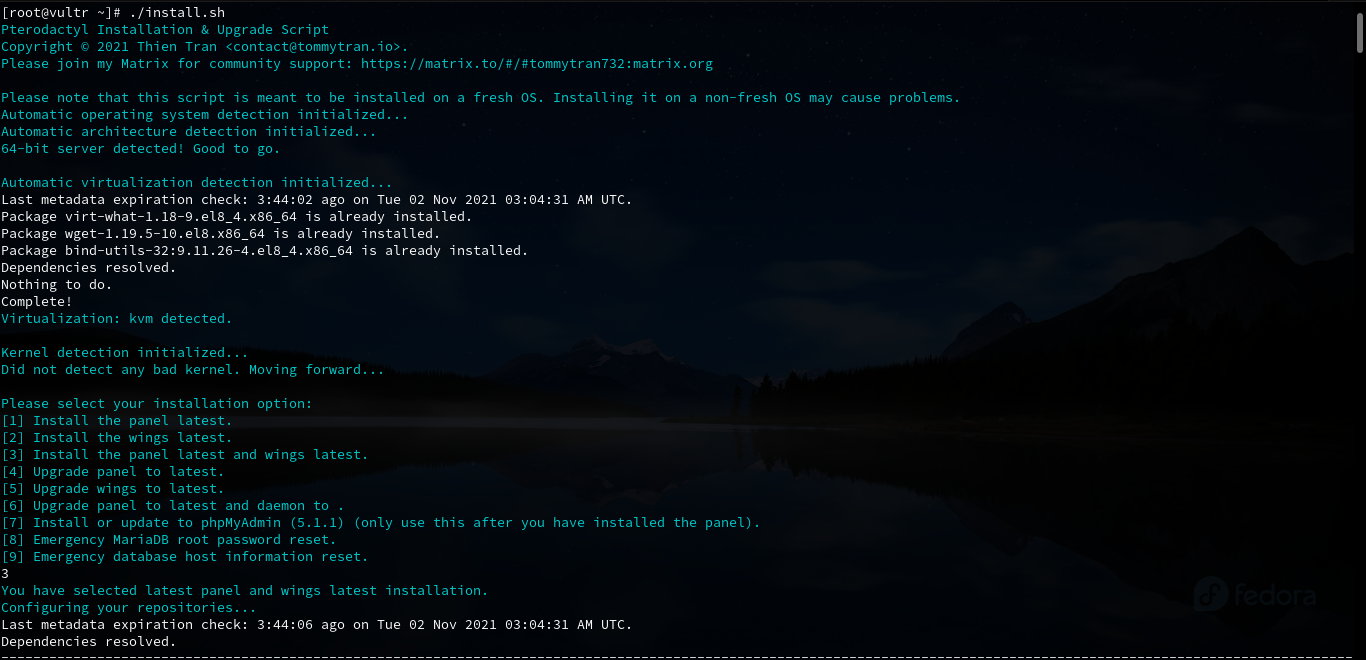Screen dimensions: 1366x660
Task: Click option [9] Emergency database host reset
Action: (185, 557)
